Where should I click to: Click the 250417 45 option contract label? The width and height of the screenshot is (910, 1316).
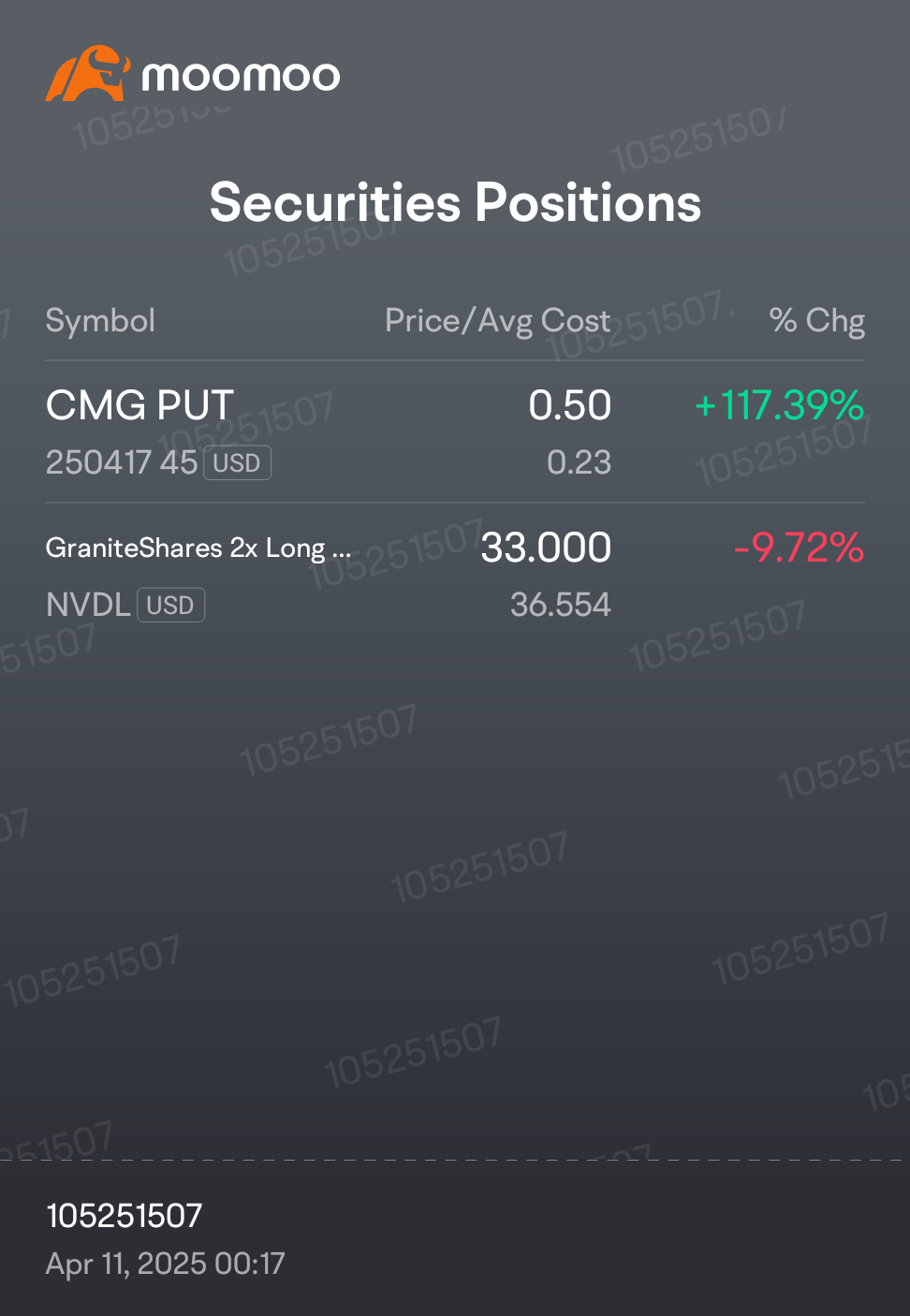click(122, 462)
